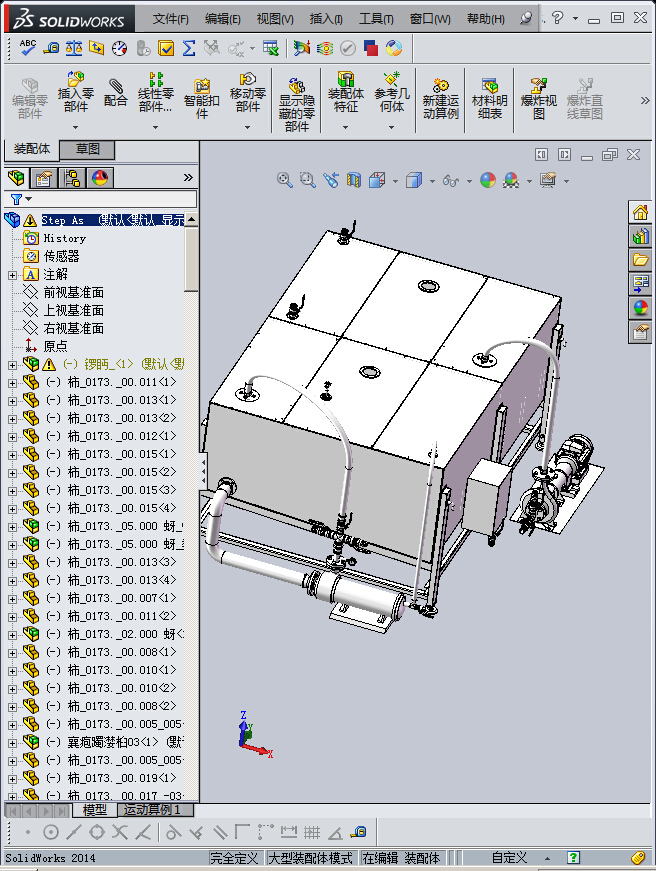Open the view settings monitor dropdown
This screenshot has width=656, height=871.
(x=567, y=181)
